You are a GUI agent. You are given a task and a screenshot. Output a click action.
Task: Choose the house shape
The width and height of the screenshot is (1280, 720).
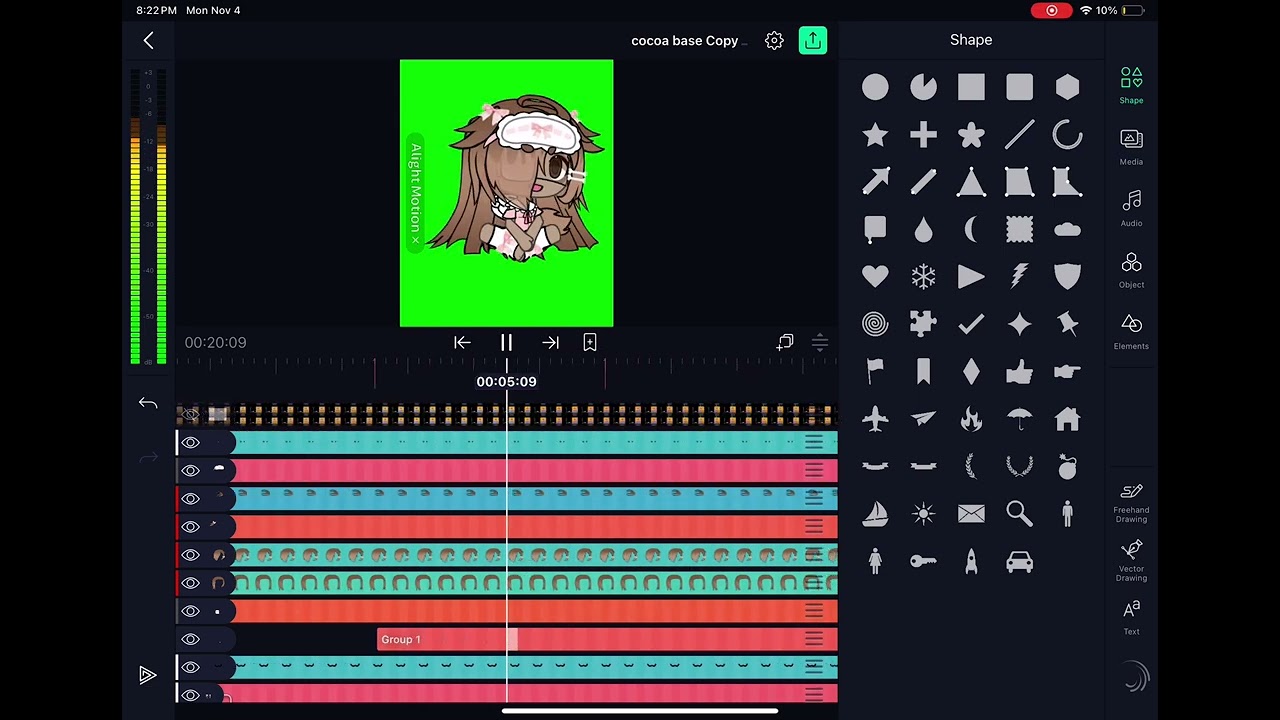(x=1067, y=419)
